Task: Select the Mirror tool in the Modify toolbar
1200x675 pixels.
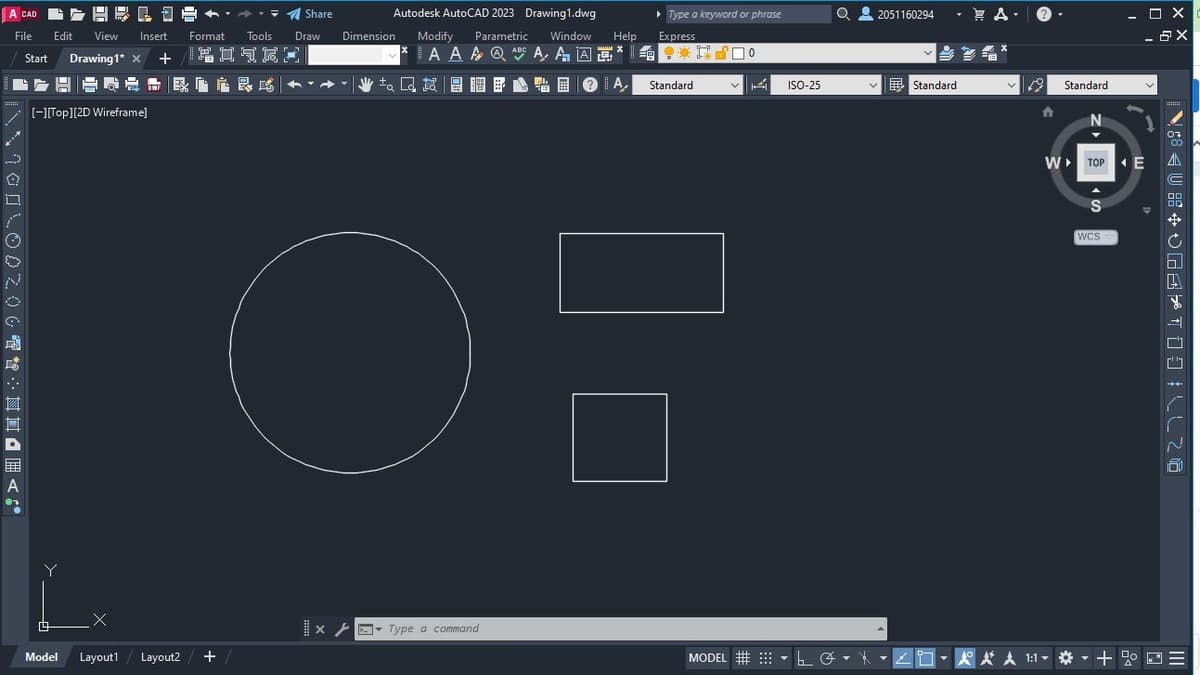Action: coord(1176,160)
